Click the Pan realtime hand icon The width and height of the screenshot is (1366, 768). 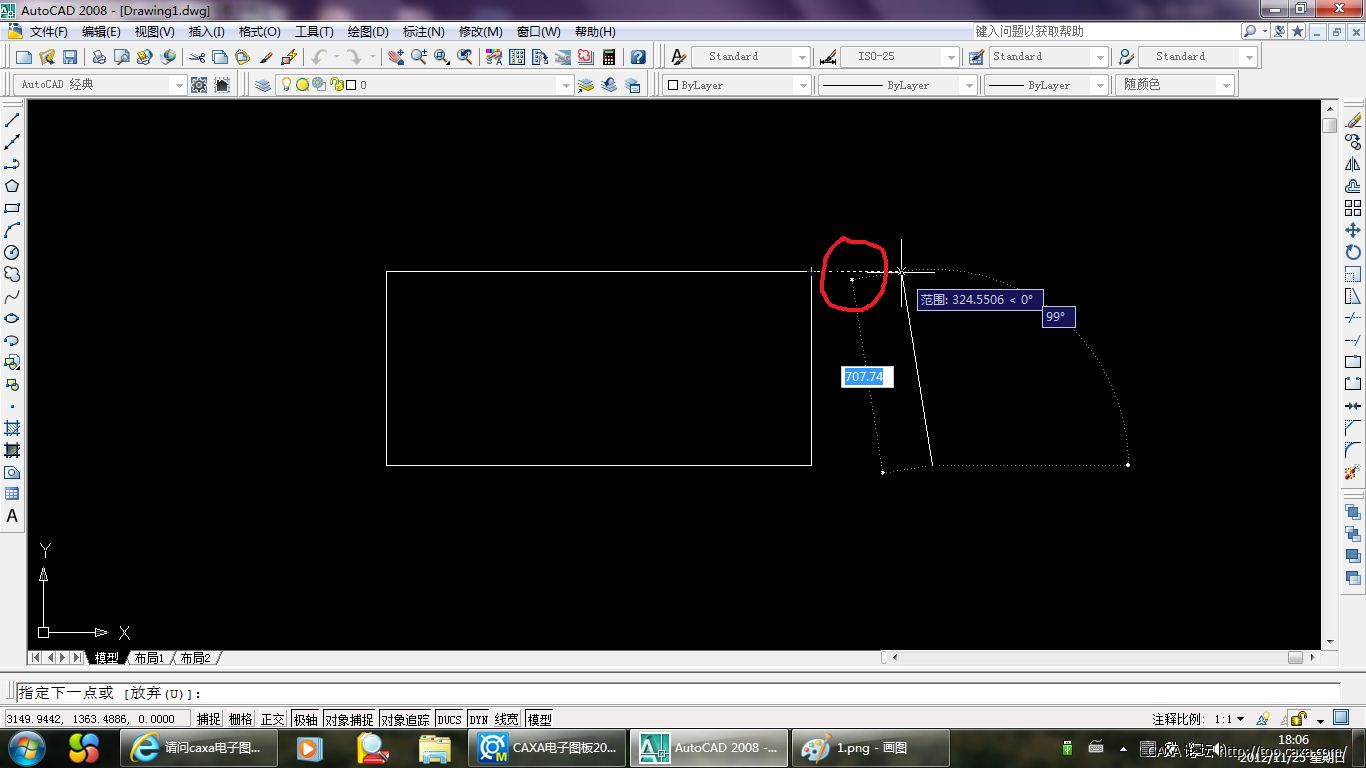point(396,57)
